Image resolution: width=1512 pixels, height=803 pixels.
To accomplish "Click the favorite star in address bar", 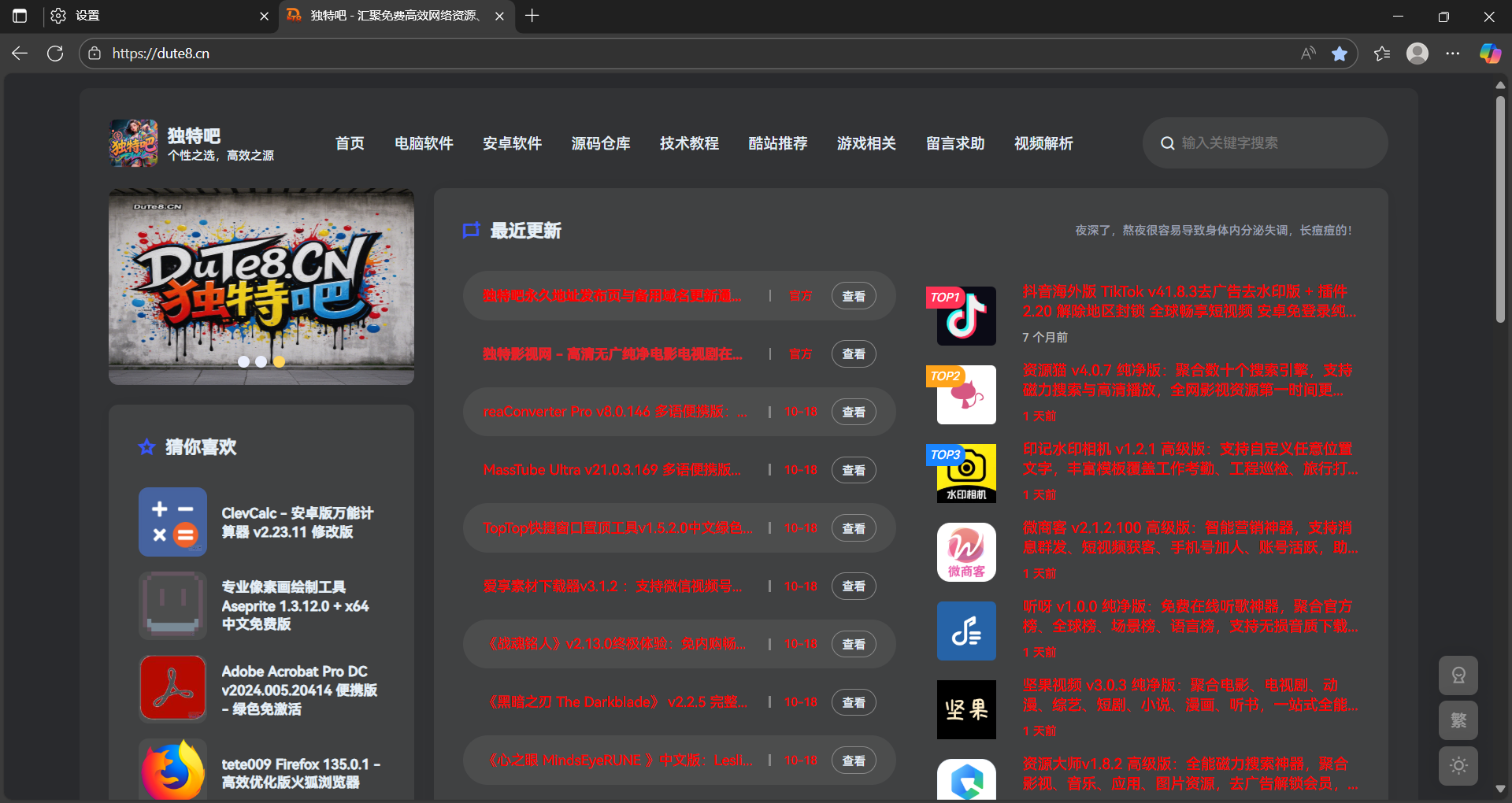I will (x=1340, y=54).
